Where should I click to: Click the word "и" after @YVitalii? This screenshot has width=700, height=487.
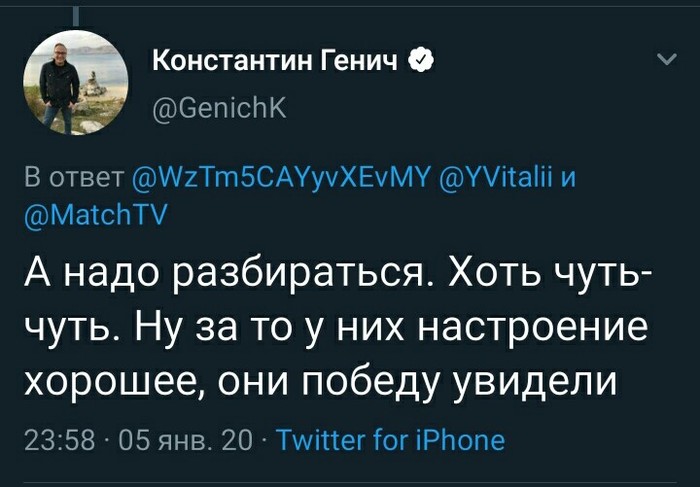point(568,179)
